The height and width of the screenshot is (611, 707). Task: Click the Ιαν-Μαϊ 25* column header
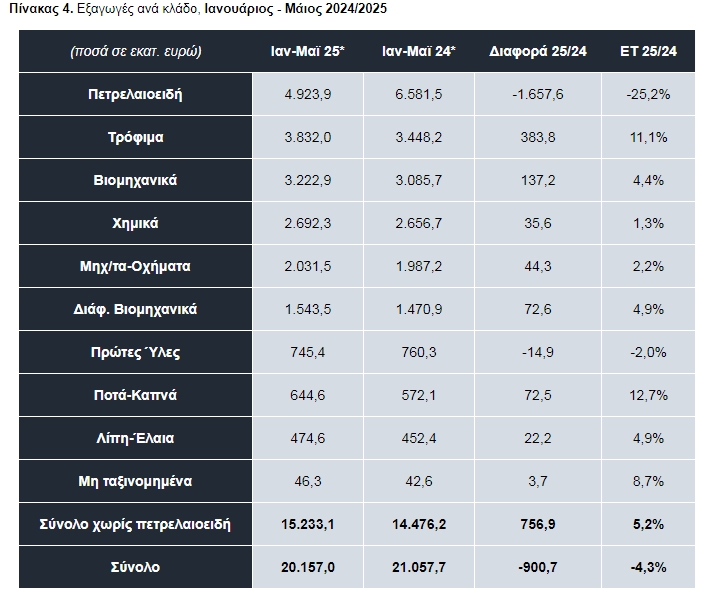coord(308,51)
